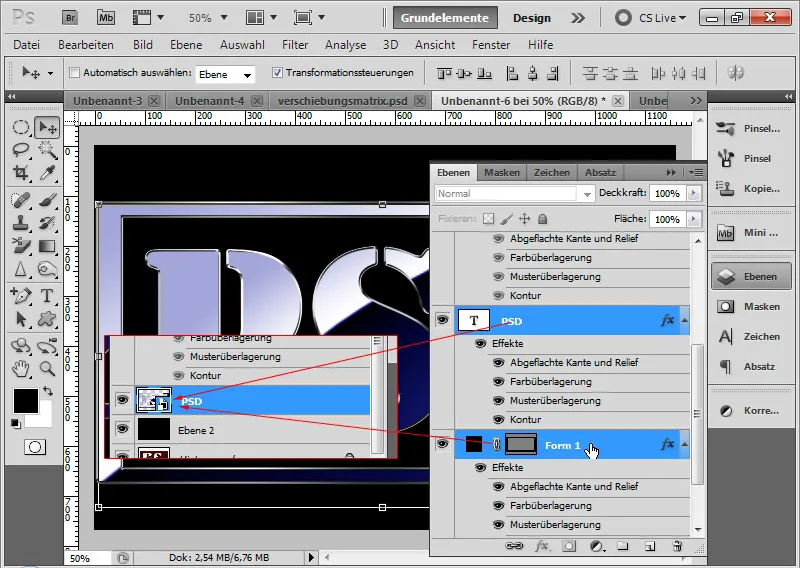Switch to Design workspace
The image size is (800, 568).
click(x=532, y=18)
